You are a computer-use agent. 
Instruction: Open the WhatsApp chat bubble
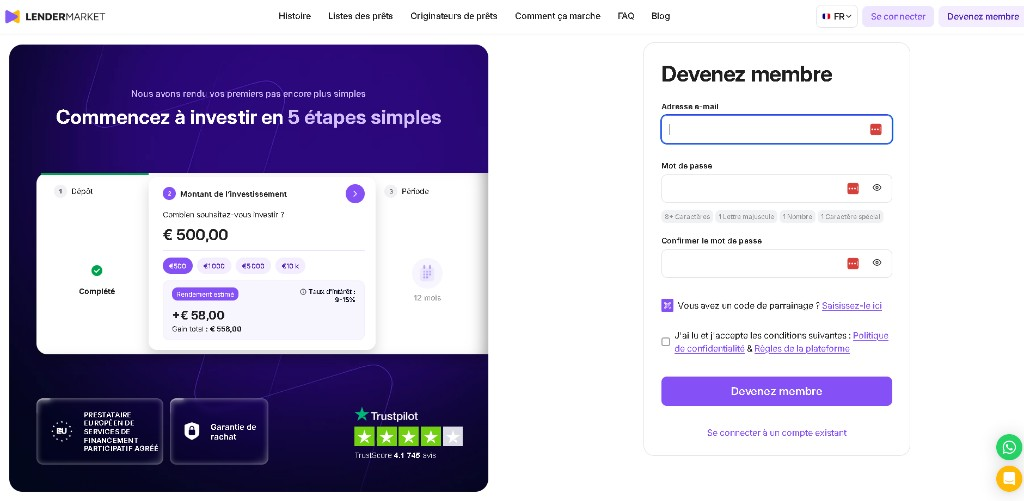[x=1009, y=447]
